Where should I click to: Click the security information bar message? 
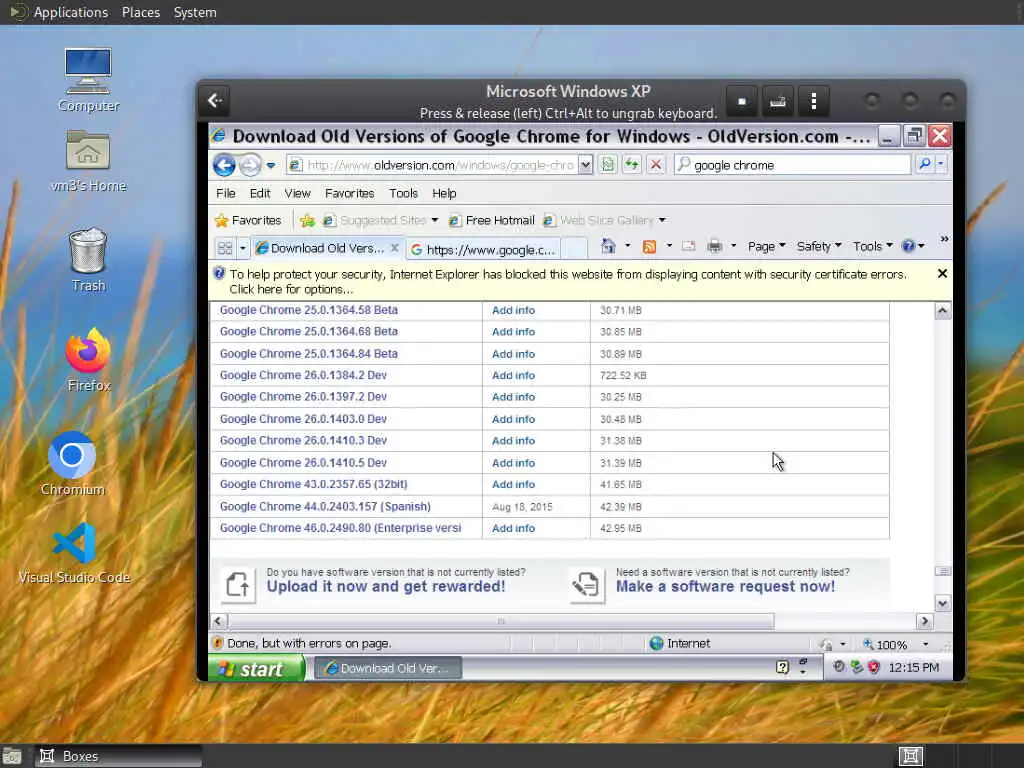(x=567, y=281)
